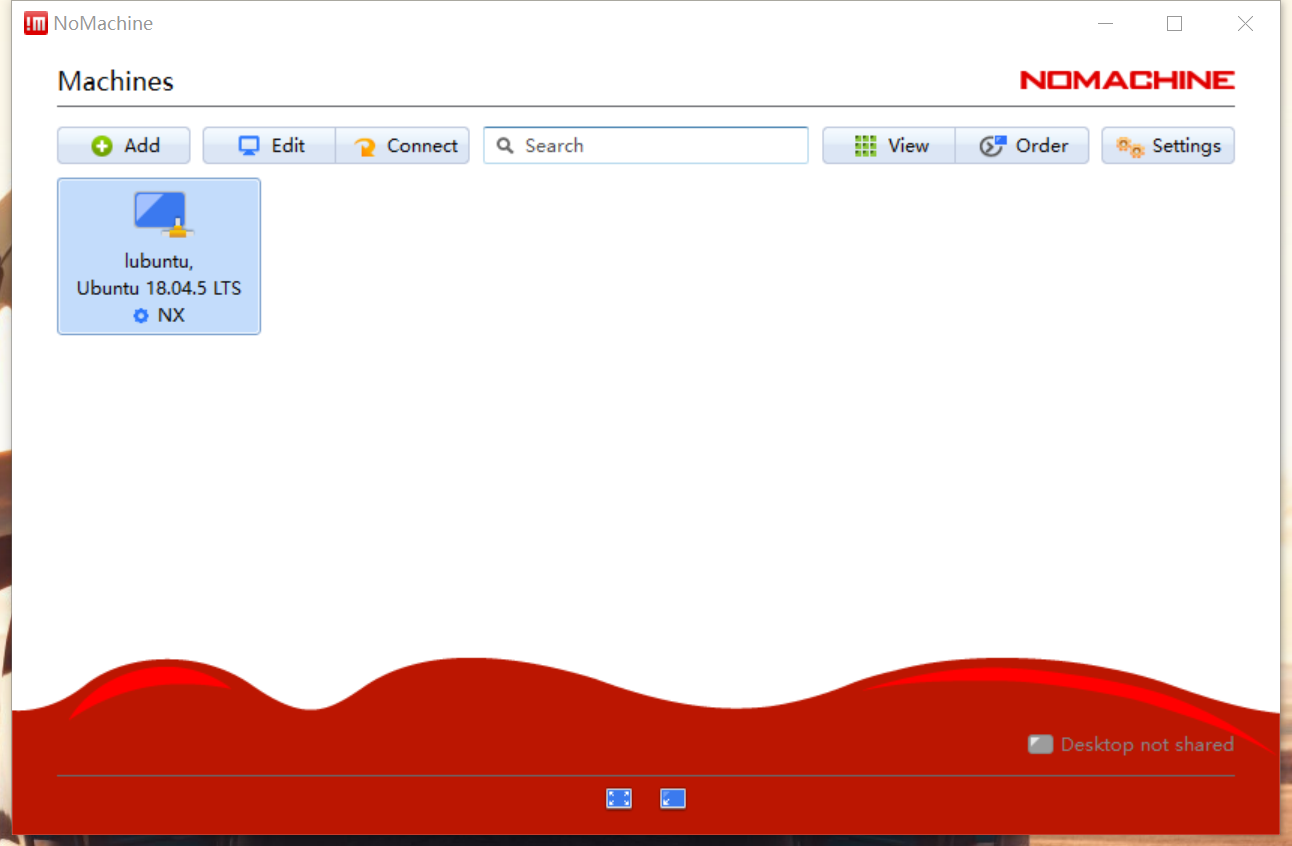Click the green grid icon on View
The image size is (1292, 846).
pyautogui.click(x=865, y=146)
